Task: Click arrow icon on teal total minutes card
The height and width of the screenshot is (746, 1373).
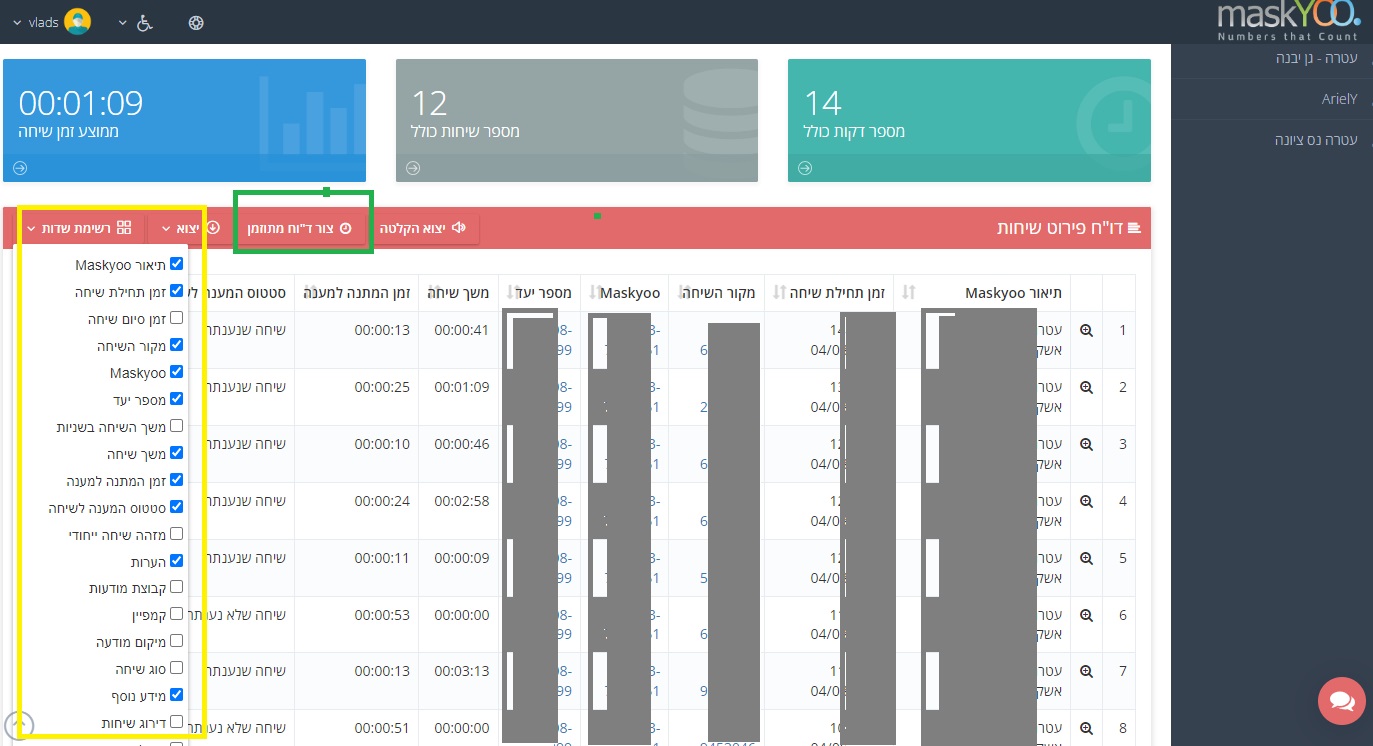Action: 805,168
